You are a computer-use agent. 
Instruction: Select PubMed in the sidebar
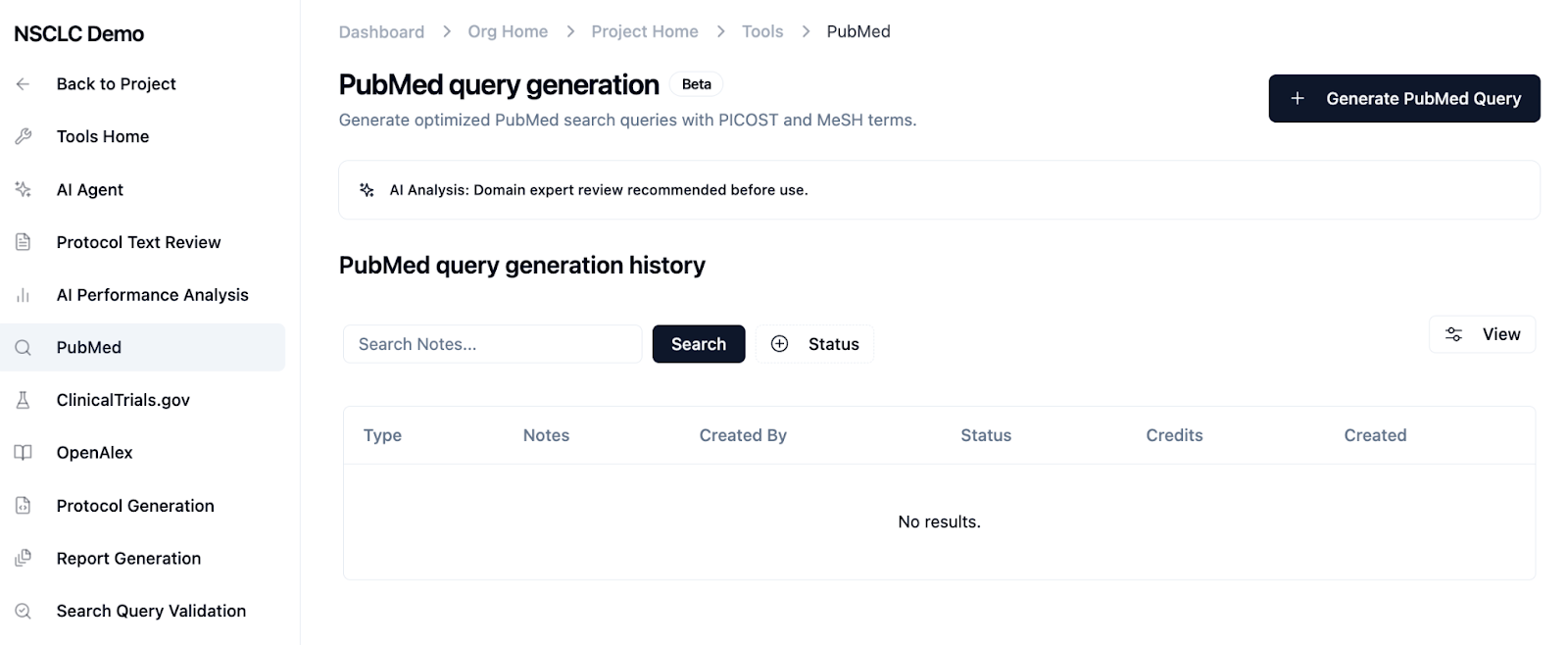(x=89, y=347)
